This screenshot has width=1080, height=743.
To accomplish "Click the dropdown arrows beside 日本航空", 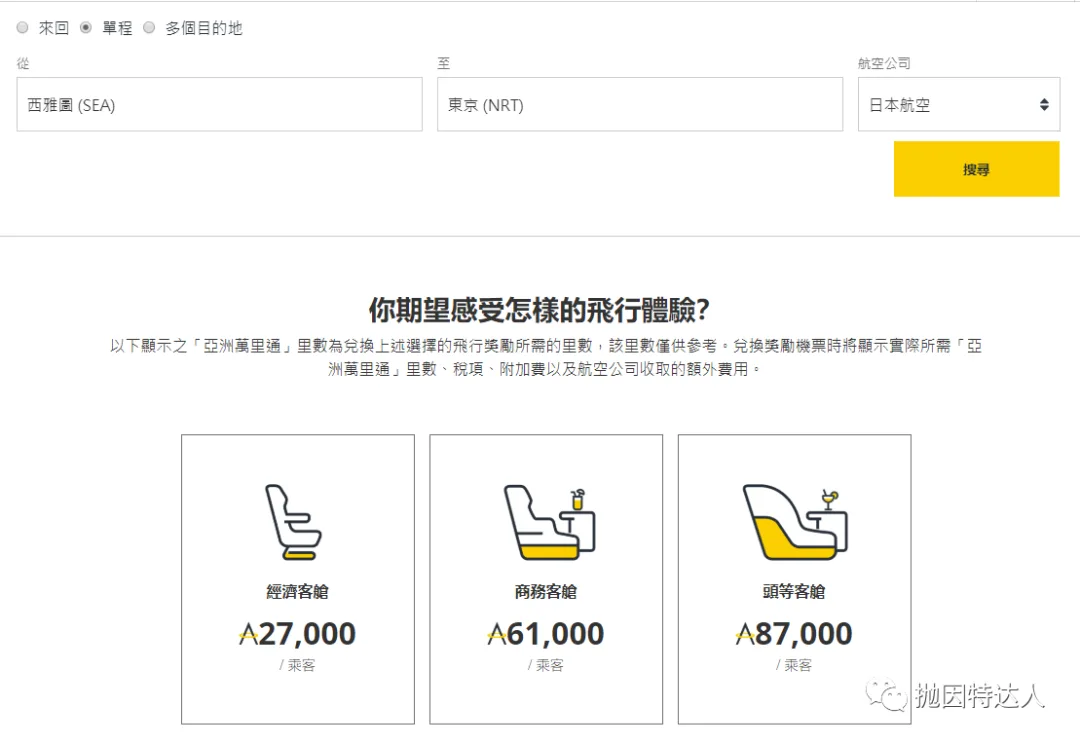I will click(1042, 104).
